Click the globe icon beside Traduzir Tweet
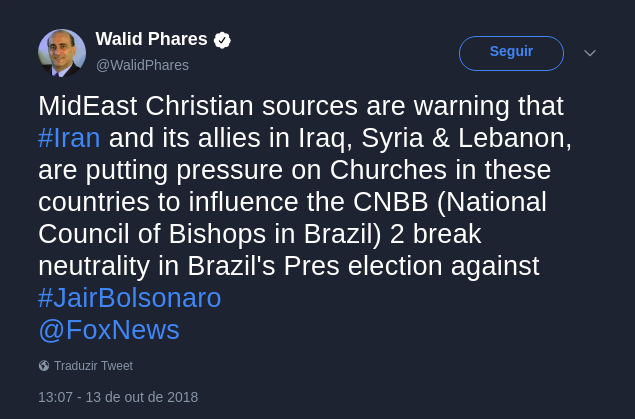Viewport: 635px width, 419px height. tap(44, 366)
